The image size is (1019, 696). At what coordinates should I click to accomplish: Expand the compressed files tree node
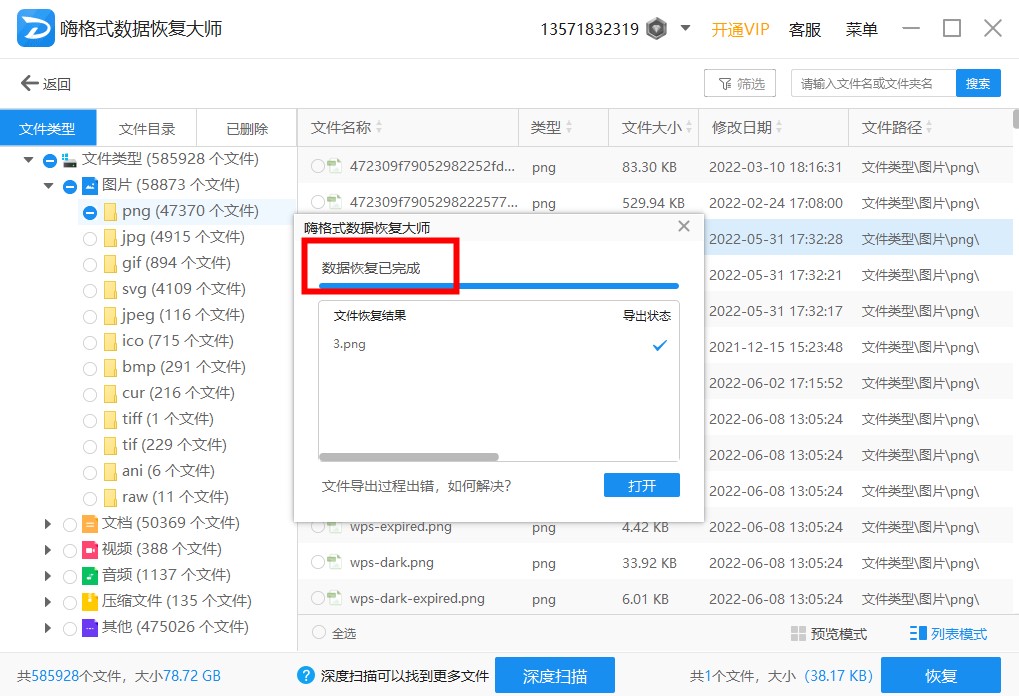(x=47, y=602)
